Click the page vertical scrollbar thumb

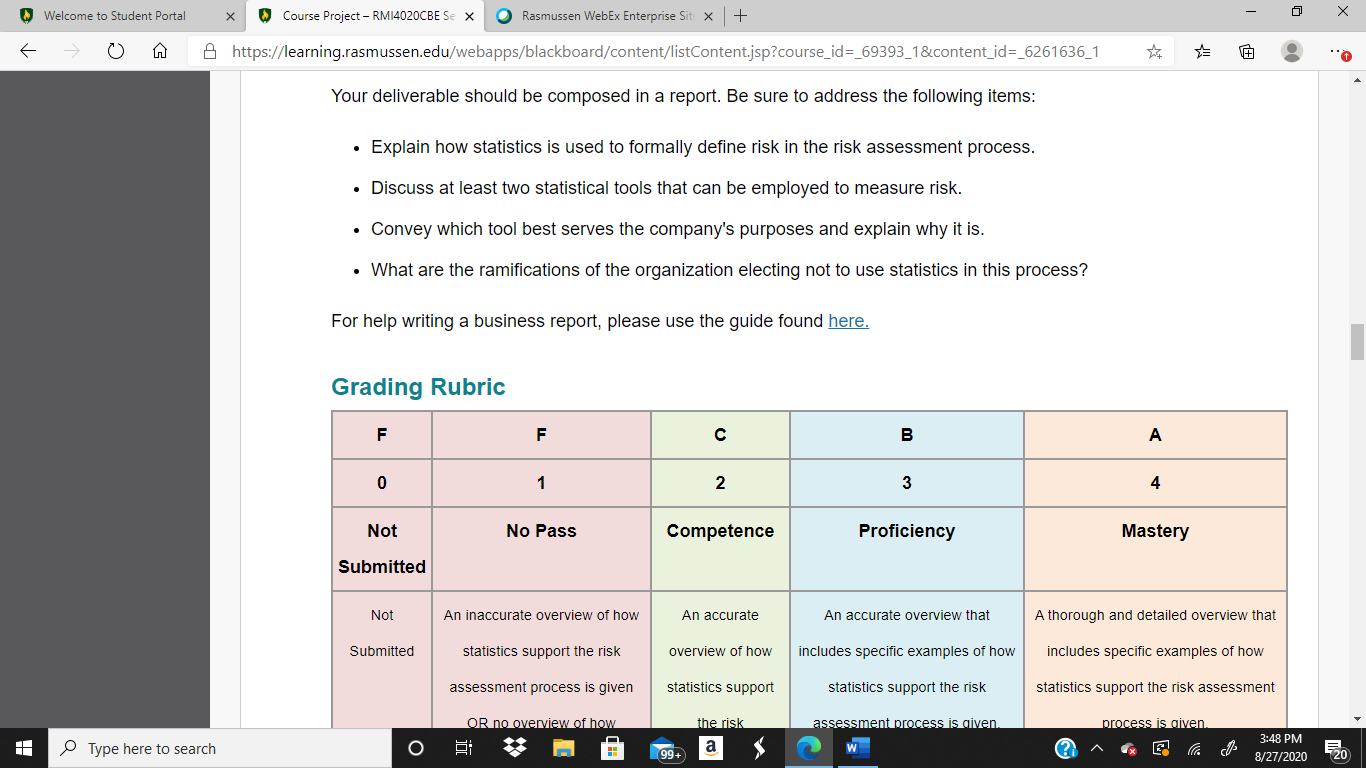point(1357,342)
